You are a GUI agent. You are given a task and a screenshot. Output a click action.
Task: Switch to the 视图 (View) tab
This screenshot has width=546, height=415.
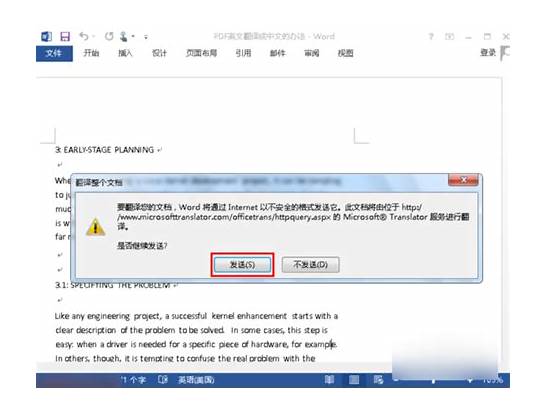click(x=345, y=53)
